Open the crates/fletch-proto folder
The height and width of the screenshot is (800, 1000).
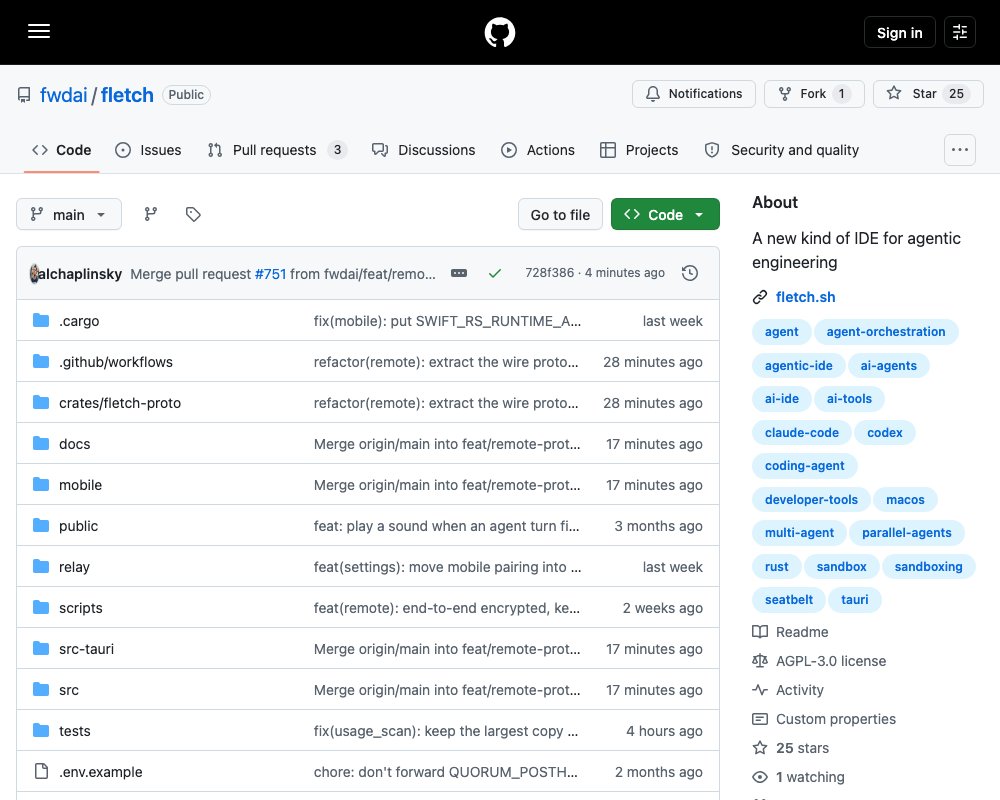click(120, 403)
